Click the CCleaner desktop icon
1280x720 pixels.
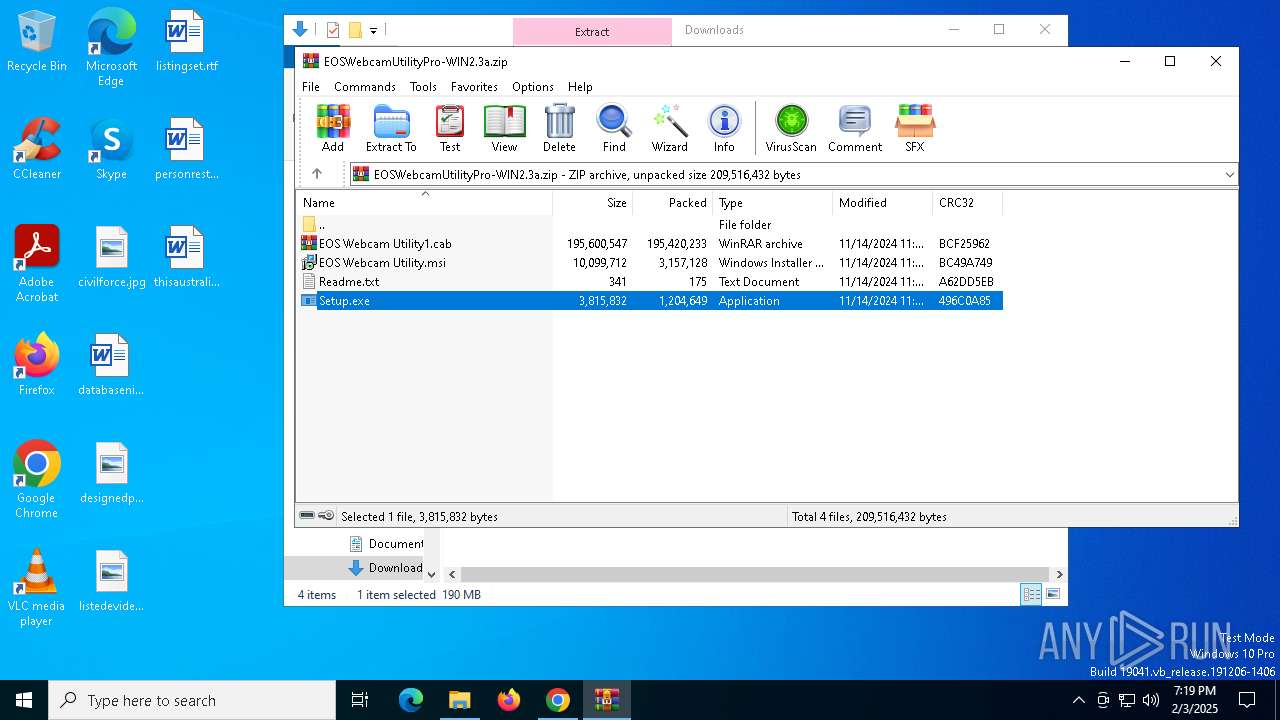tap(37, 149)
